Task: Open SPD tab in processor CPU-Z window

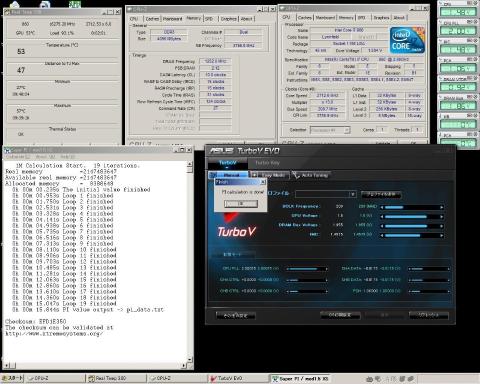Action: point(362,18)
